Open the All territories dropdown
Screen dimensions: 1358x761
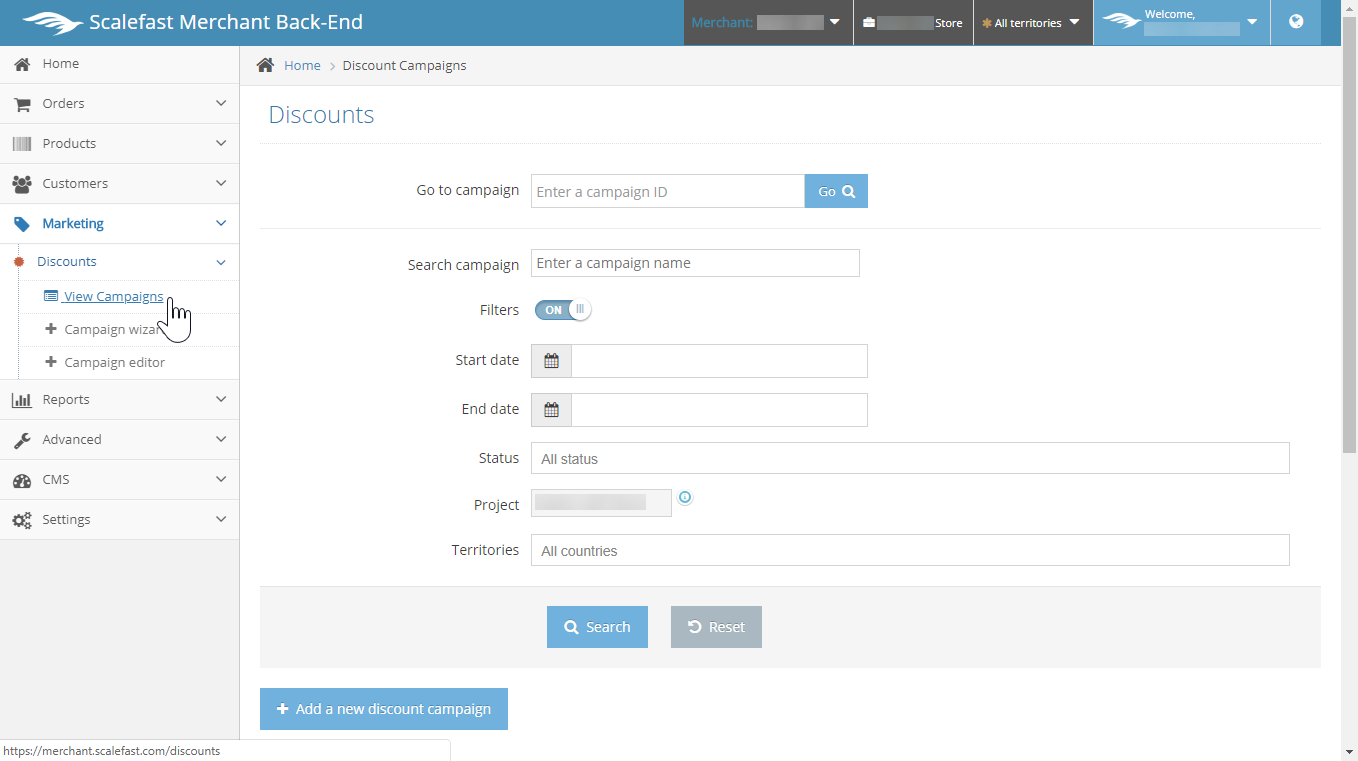1031,23
